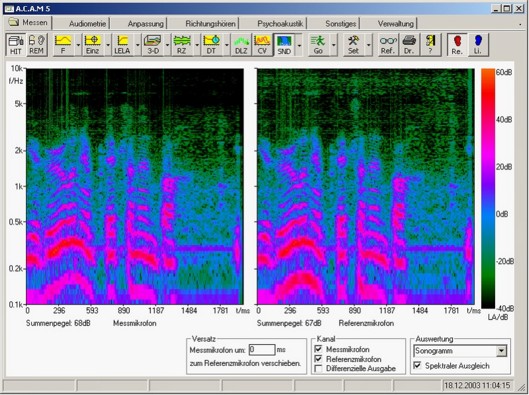Open the Ref. glasses button
The image size is (529, 395).
[388, 45]
